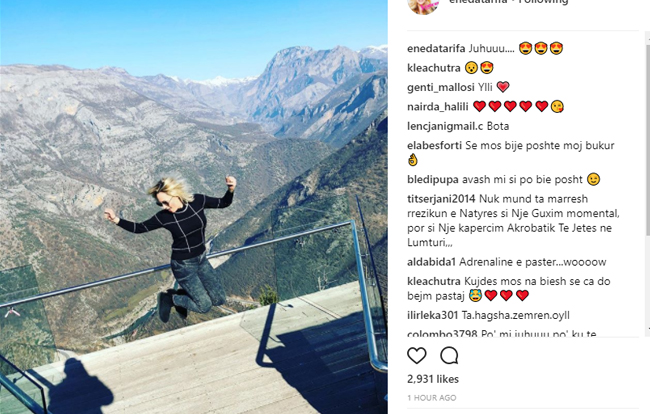Open enedatarifa username in caption
650x414 pixels.
tap(436, 49)
